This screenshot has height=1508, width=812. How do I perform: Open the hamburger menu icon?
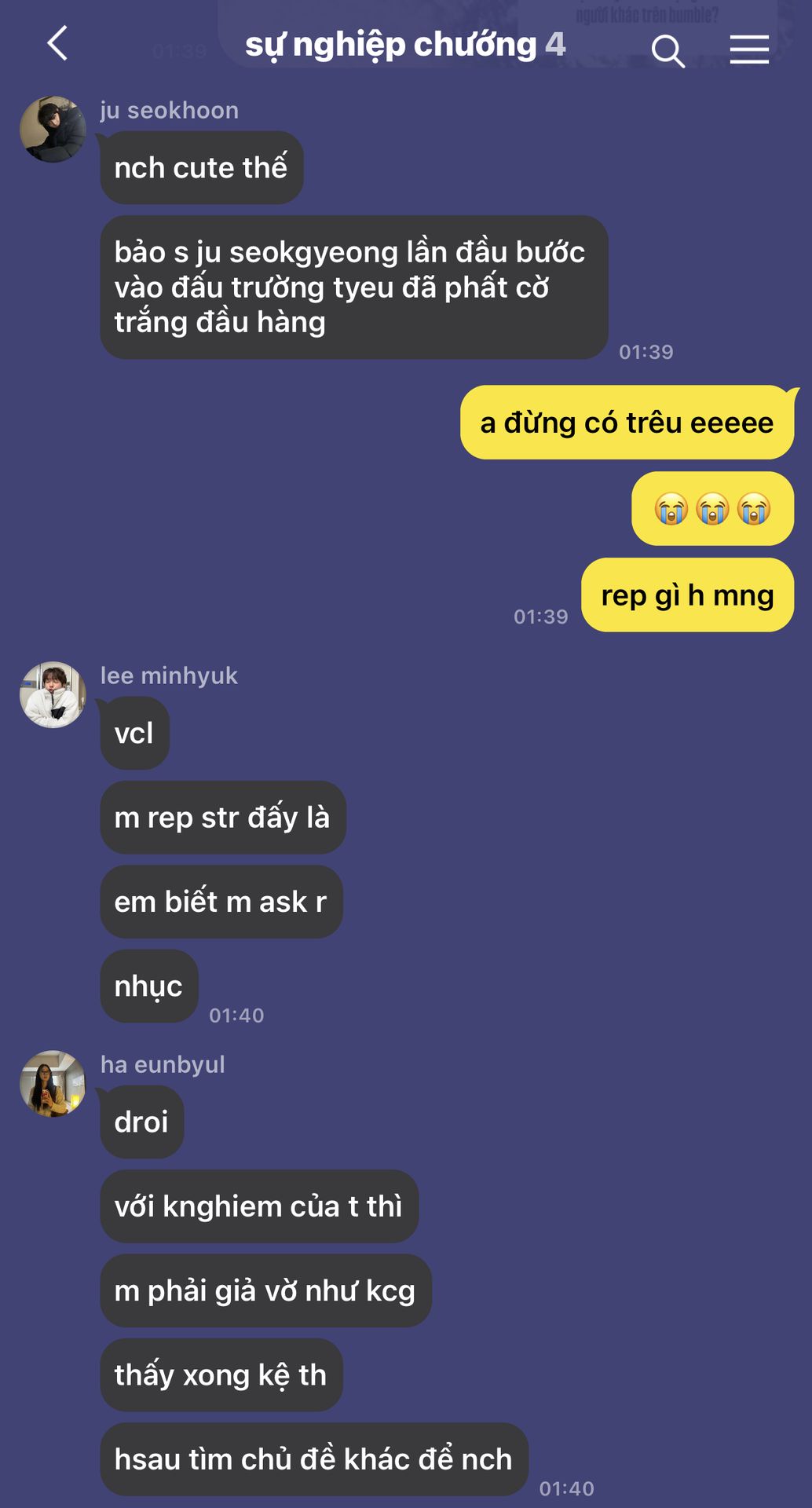click(749, 49)
